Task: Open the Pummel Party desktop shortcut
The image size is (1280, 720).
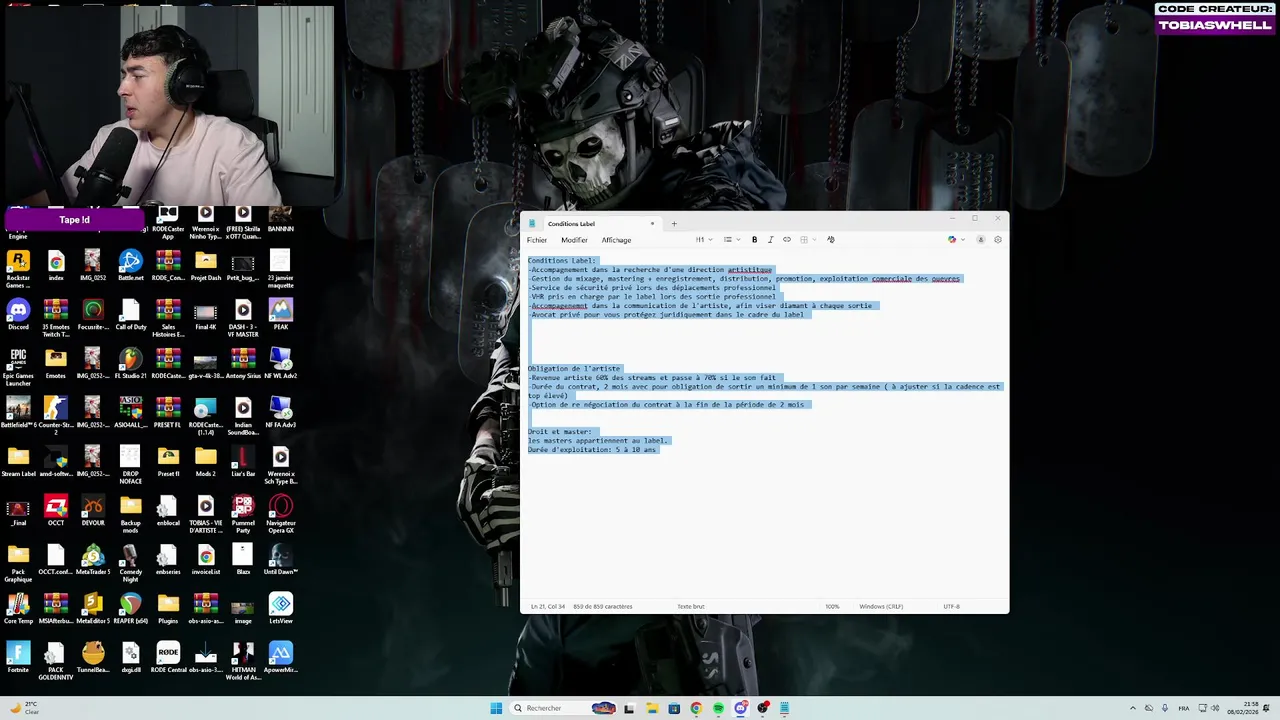Action: tap(243, 514)
